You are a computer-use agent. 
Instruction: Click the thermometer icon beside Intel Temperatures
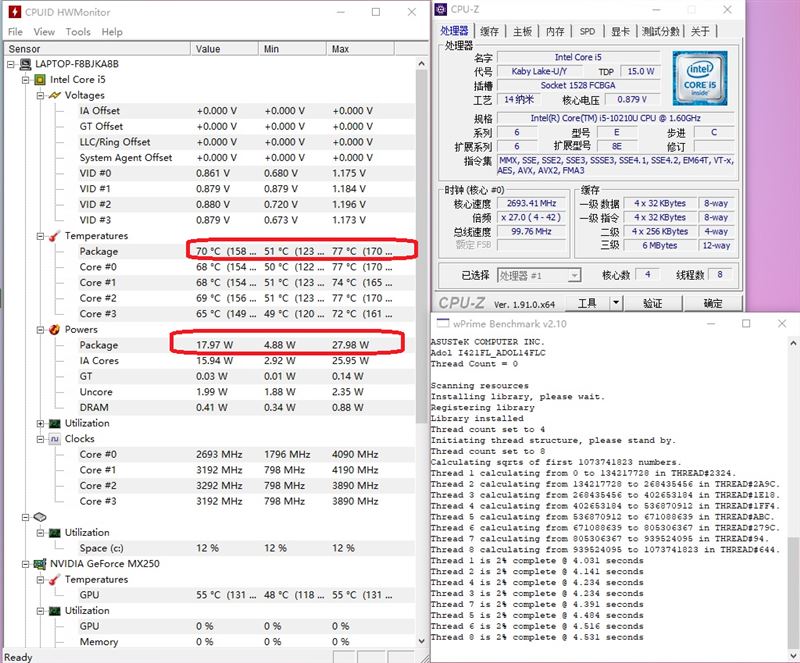(55, 236)
